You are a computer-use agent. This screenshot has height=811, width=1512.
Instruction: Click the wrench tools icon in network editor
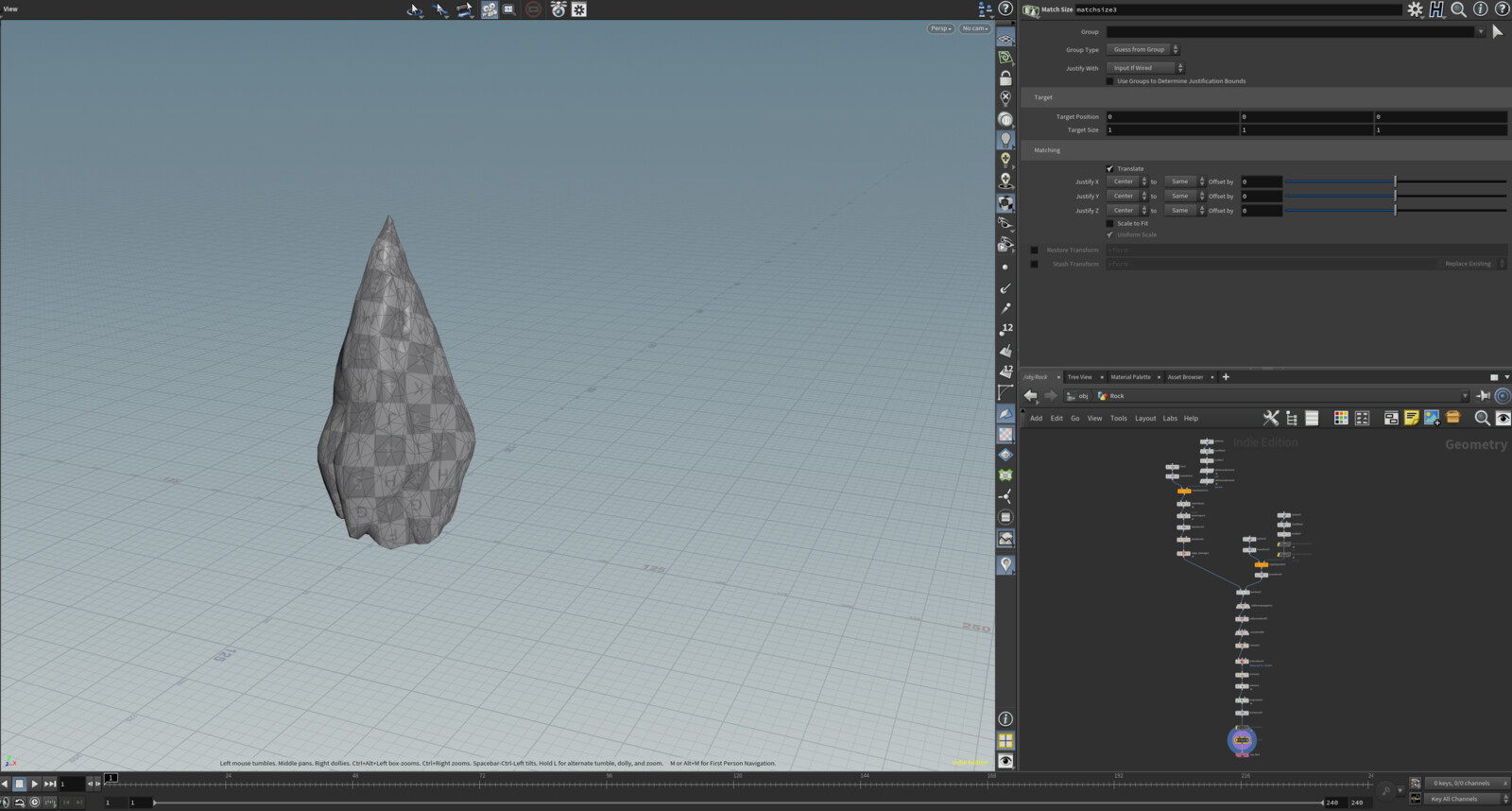coord(1271,418)
